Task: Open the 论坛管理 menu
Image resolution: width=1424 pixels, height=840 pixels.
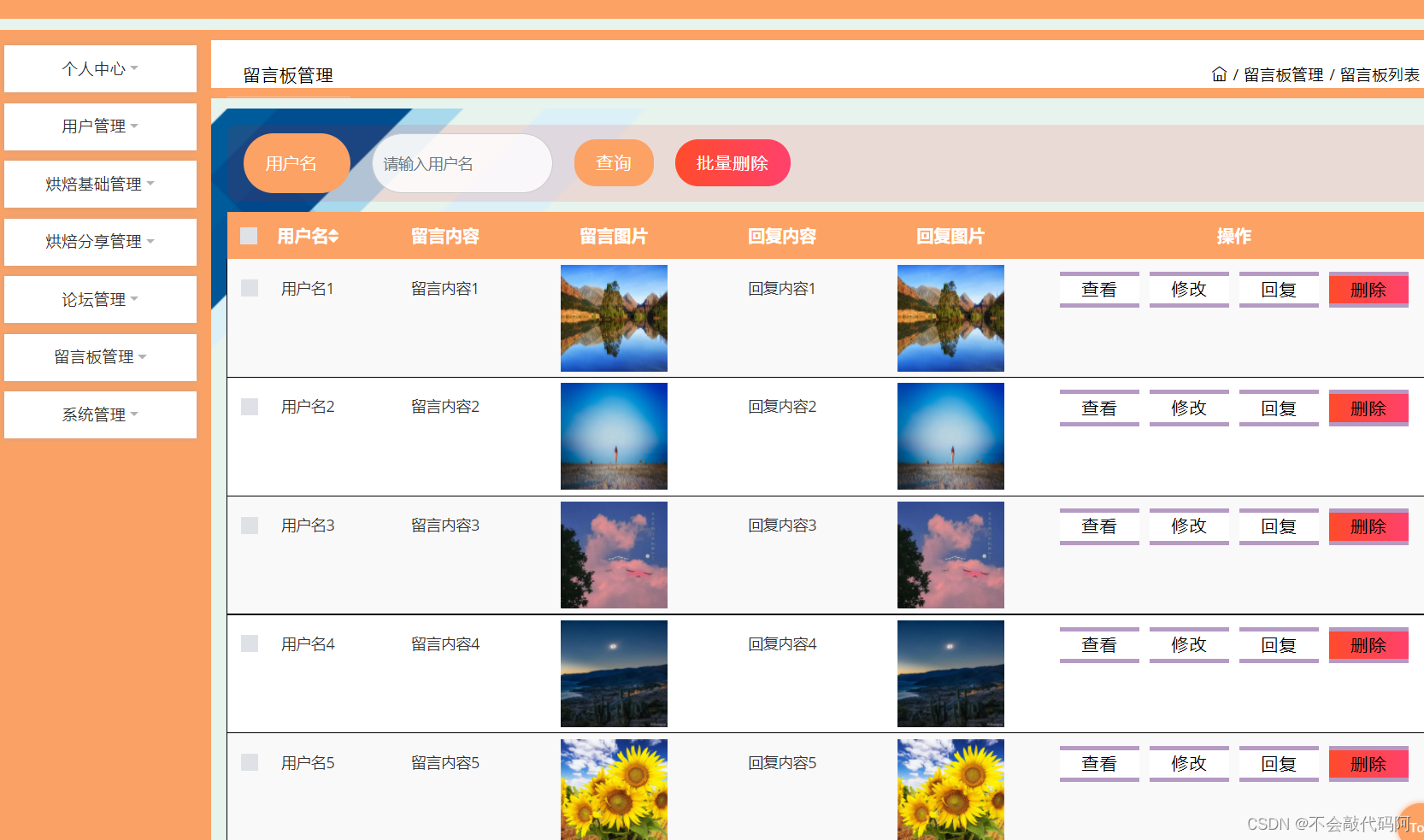Action: (x=100, y=299)
